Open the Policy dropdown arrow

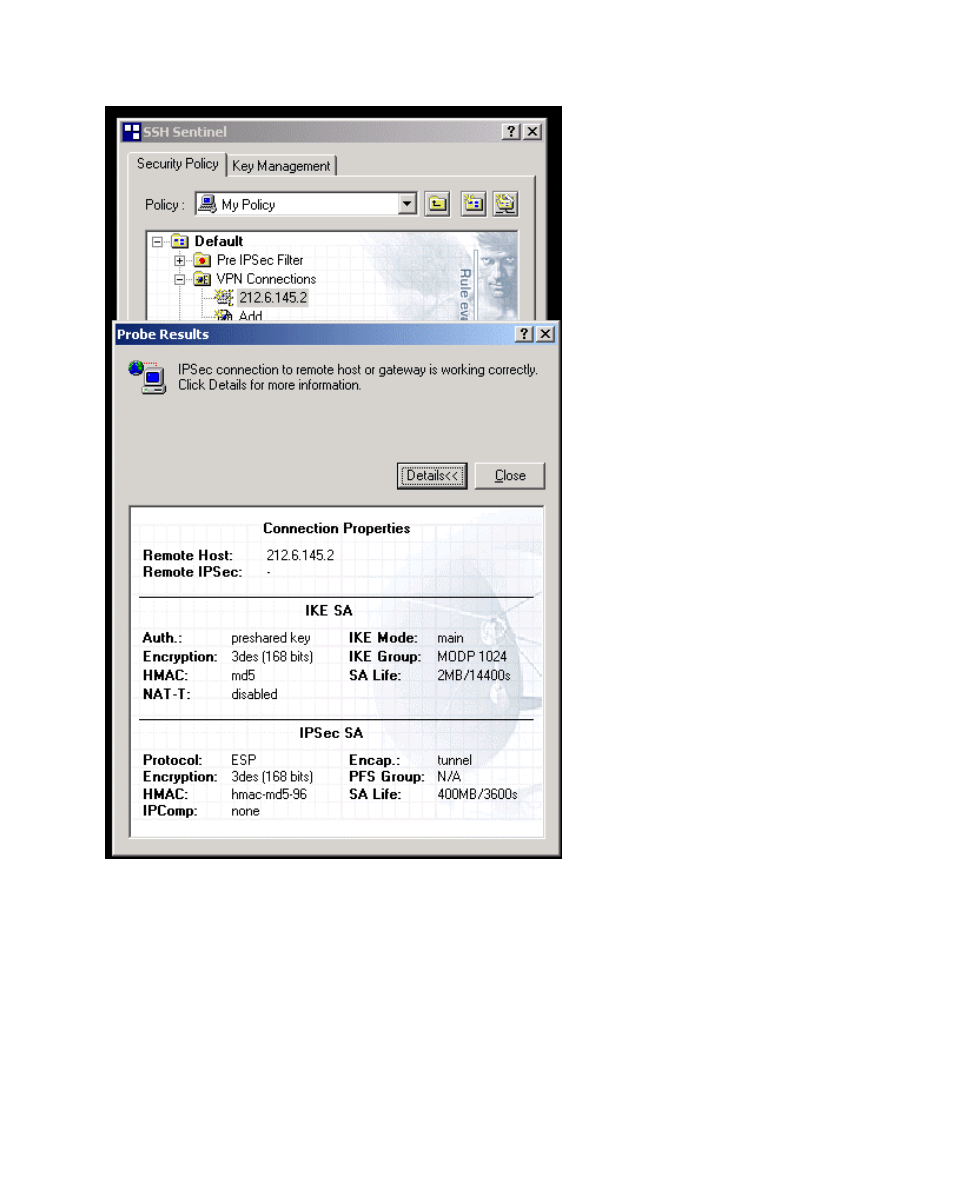pyautogui.click(x=407, y=204)
